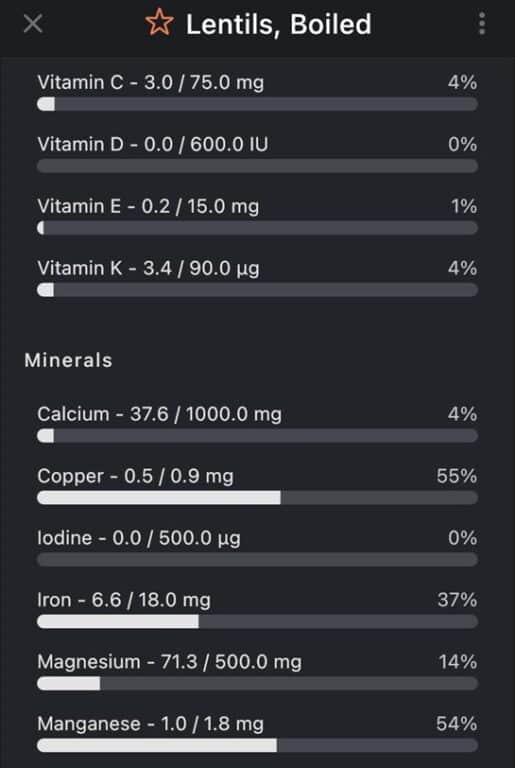Select the Calcium 37.6 / 1000.0 mg label

(x=159, y=414)
